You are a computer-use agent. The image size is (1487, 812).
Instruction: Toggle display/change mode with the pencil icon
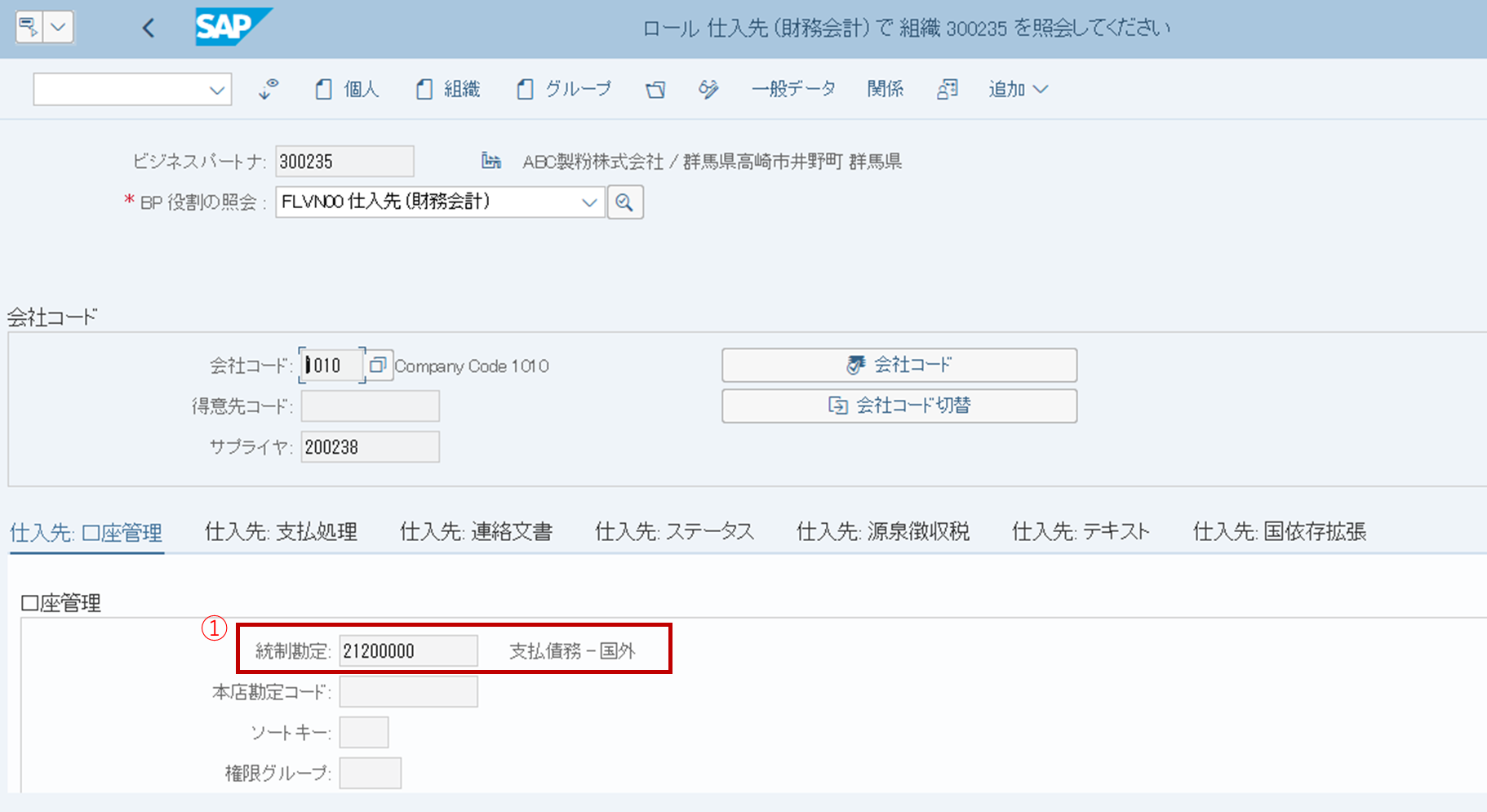[707, 89]
